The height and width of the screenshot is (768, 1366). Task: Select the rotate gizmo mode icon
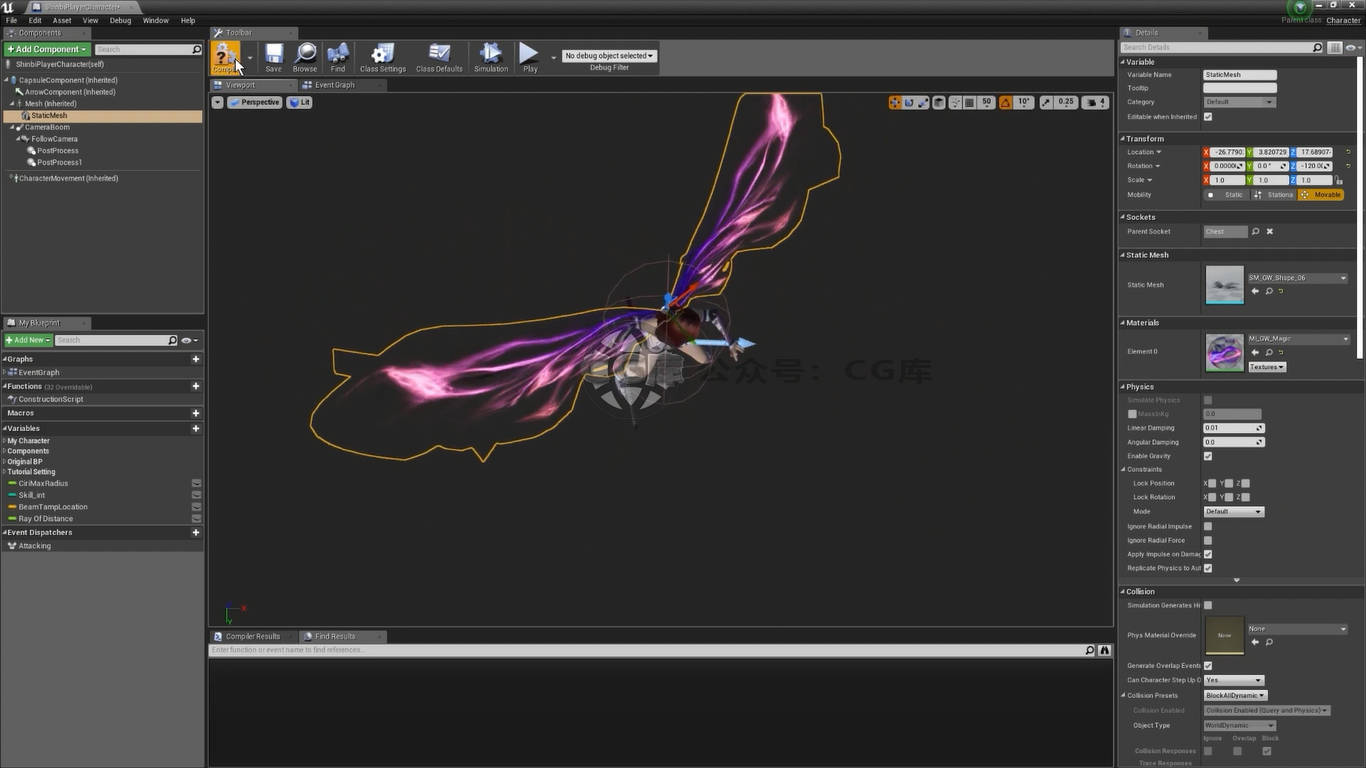(909, 102)
